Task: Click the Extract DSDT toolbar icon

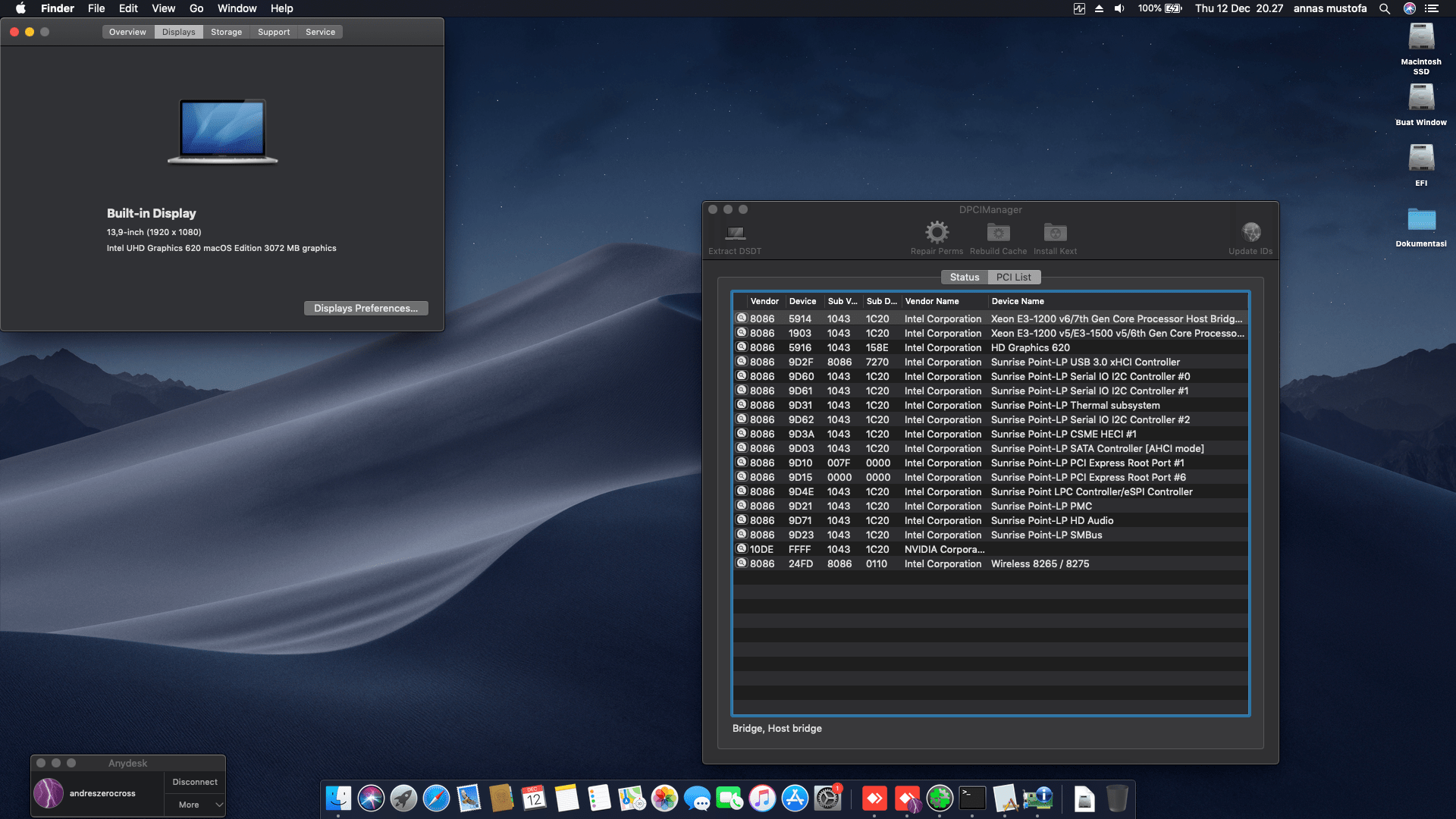Action: [735, 233]
